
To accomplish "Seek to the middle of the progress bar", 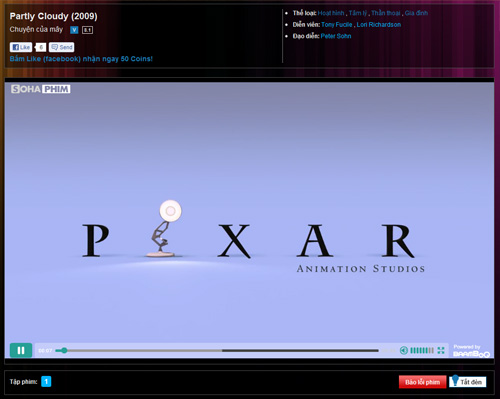I will pyautogui.click(x=217, y=351).
